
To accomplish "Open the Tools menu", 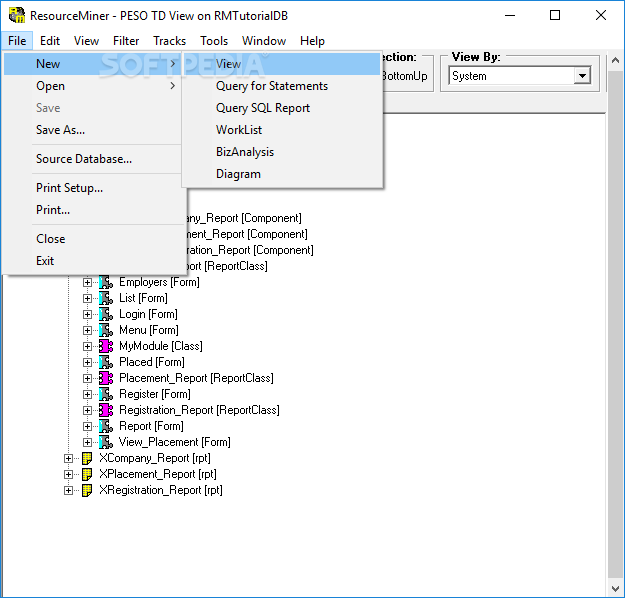I will (214, 41).
